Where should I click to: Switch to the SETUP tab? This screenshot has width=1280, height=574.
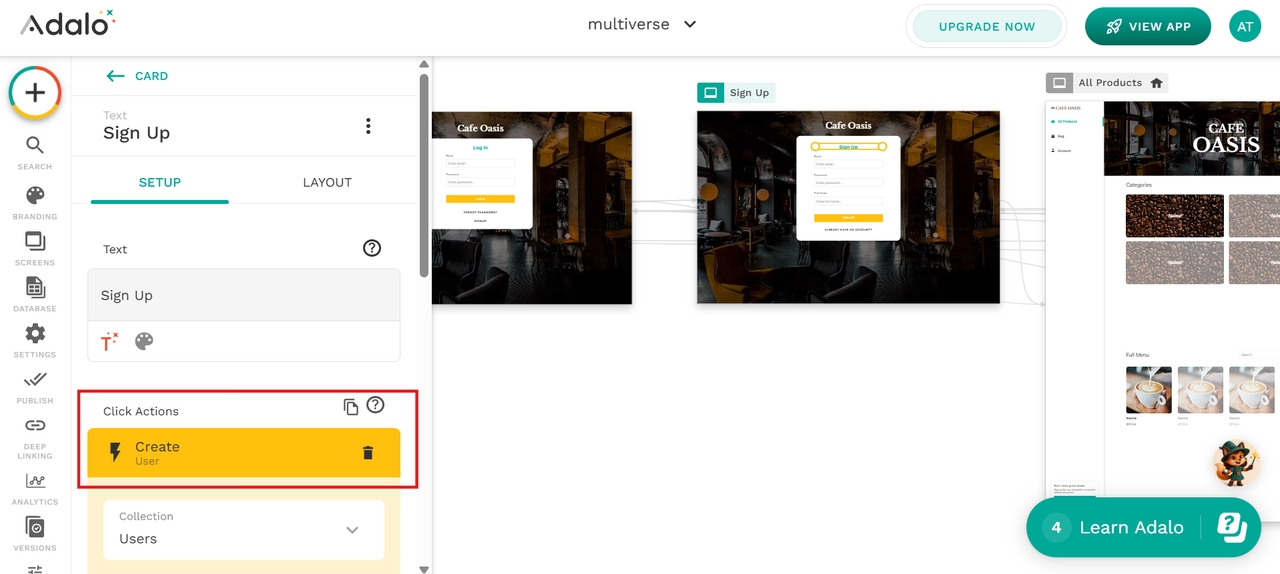(160, 183)
